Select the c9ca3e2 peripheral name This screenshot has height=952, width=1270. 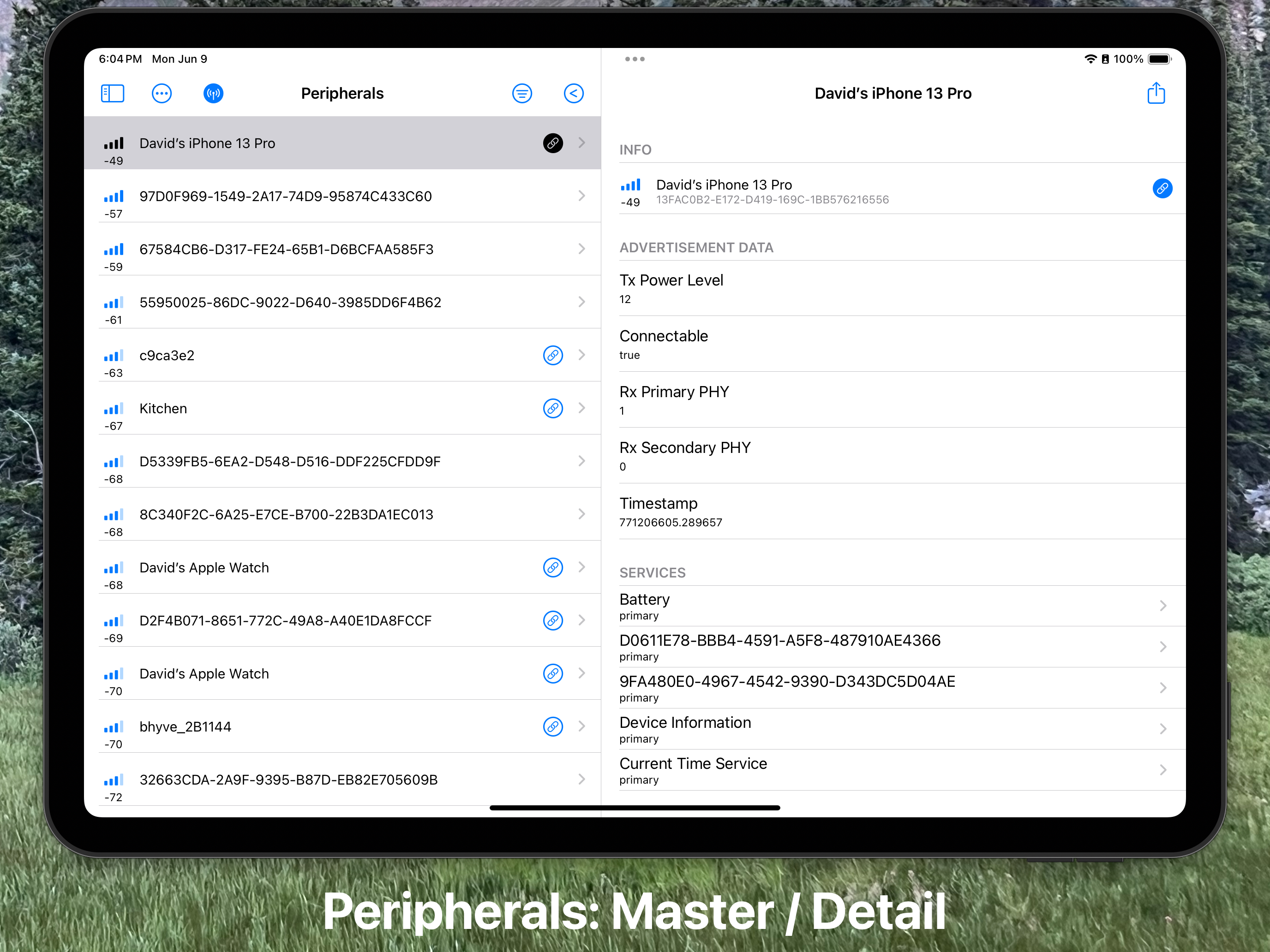click(167, 356)
